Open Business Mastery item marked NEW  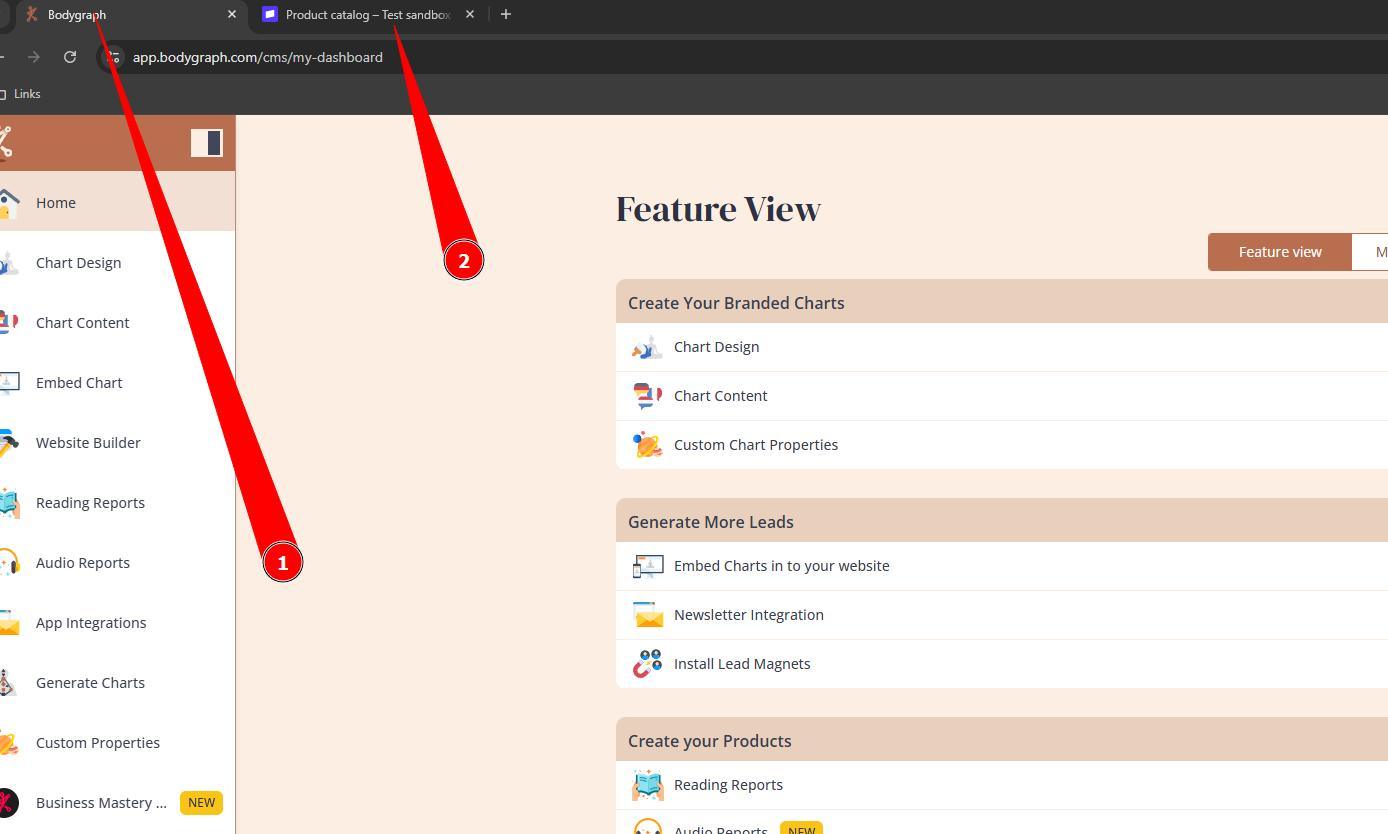(x=101, y=803)
